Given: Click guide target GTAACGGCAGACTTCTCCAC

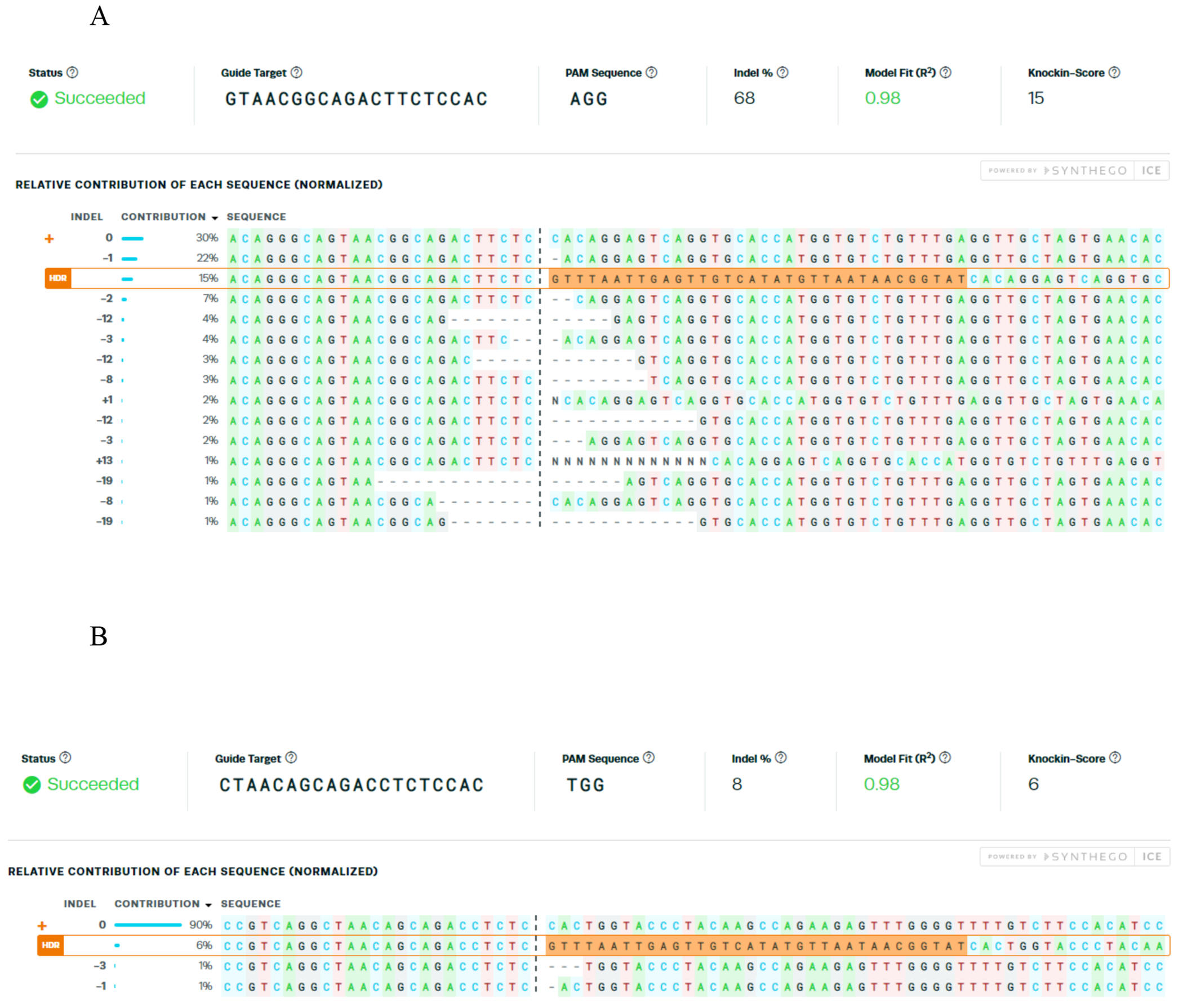Looking at the screenshot, I should (356, 99).
